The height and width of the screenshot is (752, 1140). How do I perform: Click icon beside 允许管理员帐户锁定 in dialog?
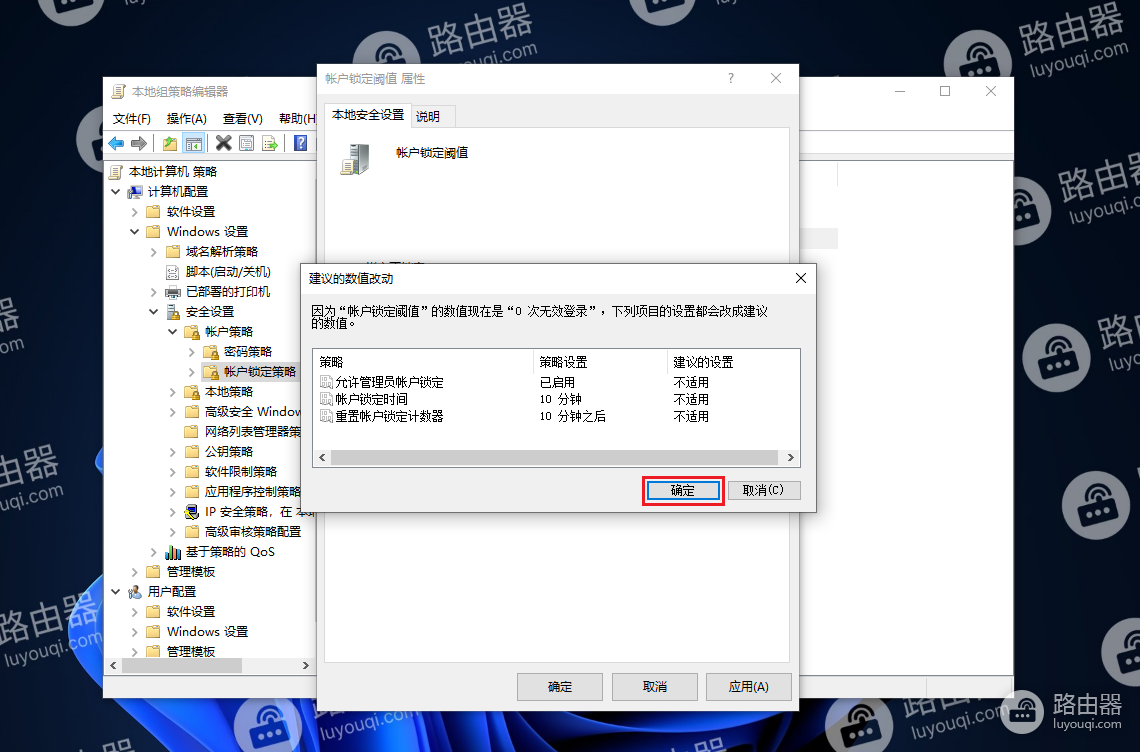coord(326,383)
